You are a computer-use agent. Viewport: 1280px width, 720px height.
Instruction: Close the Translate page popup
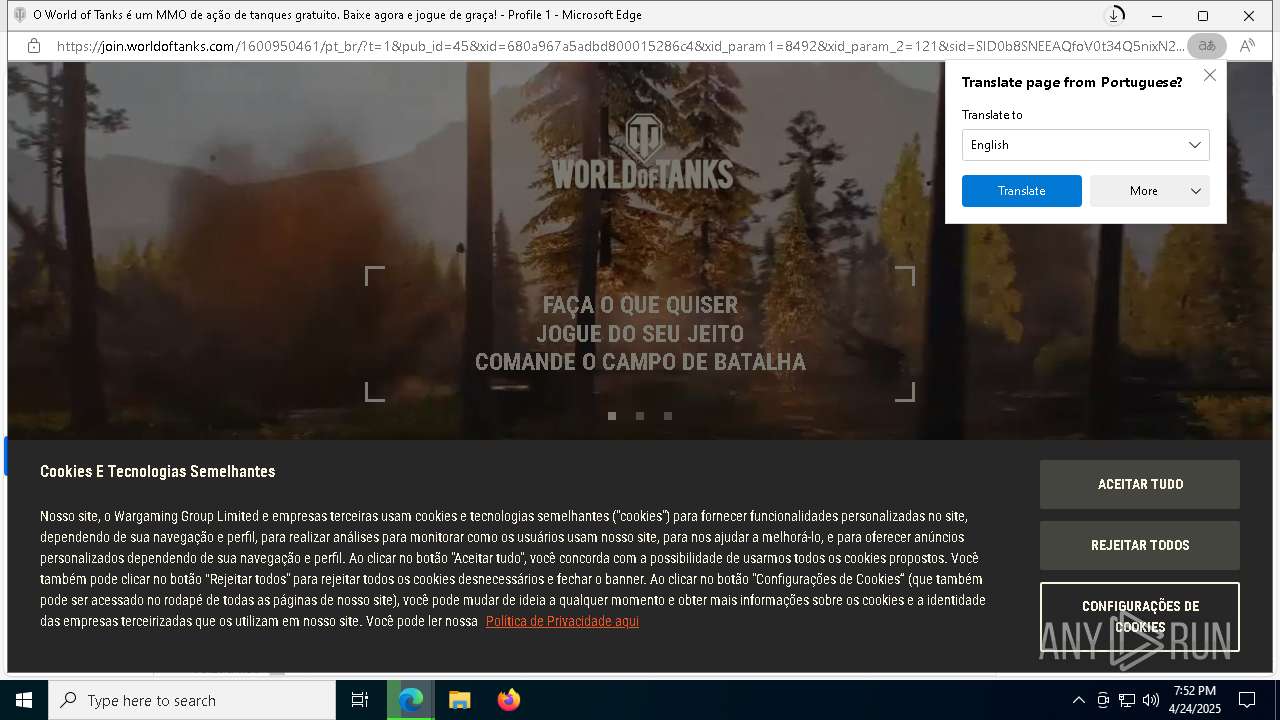pyautogui.click(x=1210, y=76)
